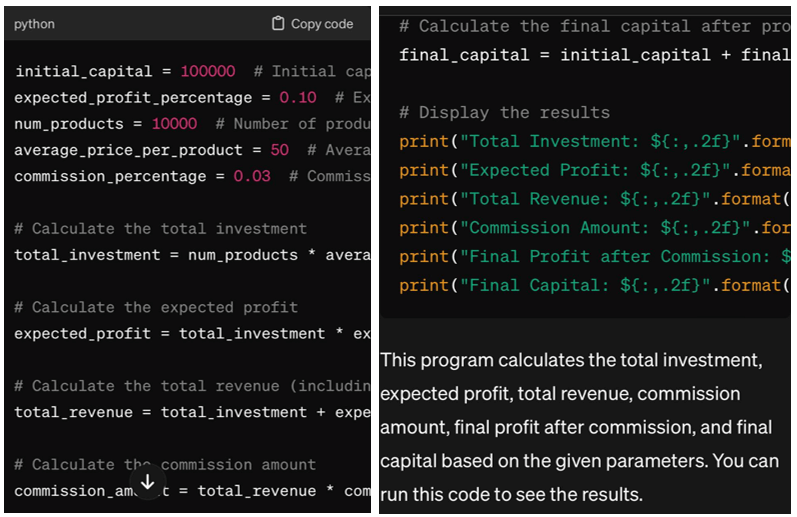This screenshot has width=797, height=517.
Task: Click the expected_profit_percentage variable
Action: [x=133, y=98]
